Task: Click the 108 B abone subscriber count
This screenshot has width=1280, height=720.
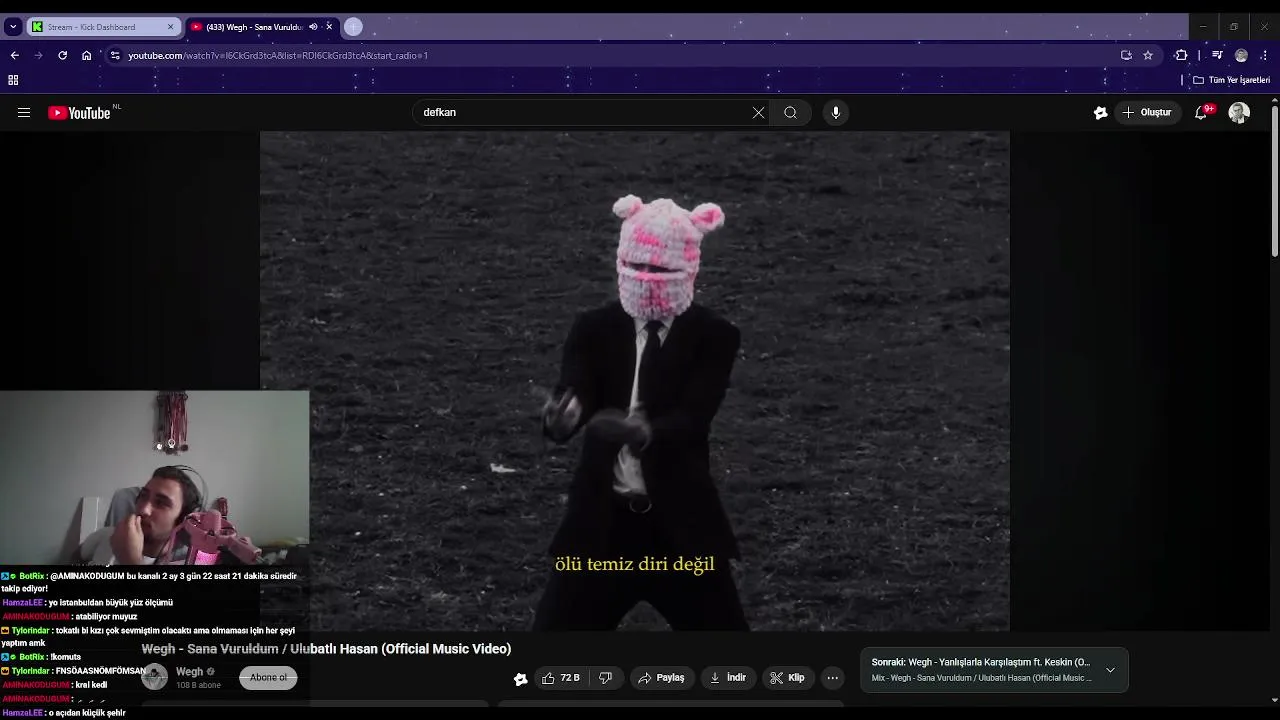Action: point(198,685)
